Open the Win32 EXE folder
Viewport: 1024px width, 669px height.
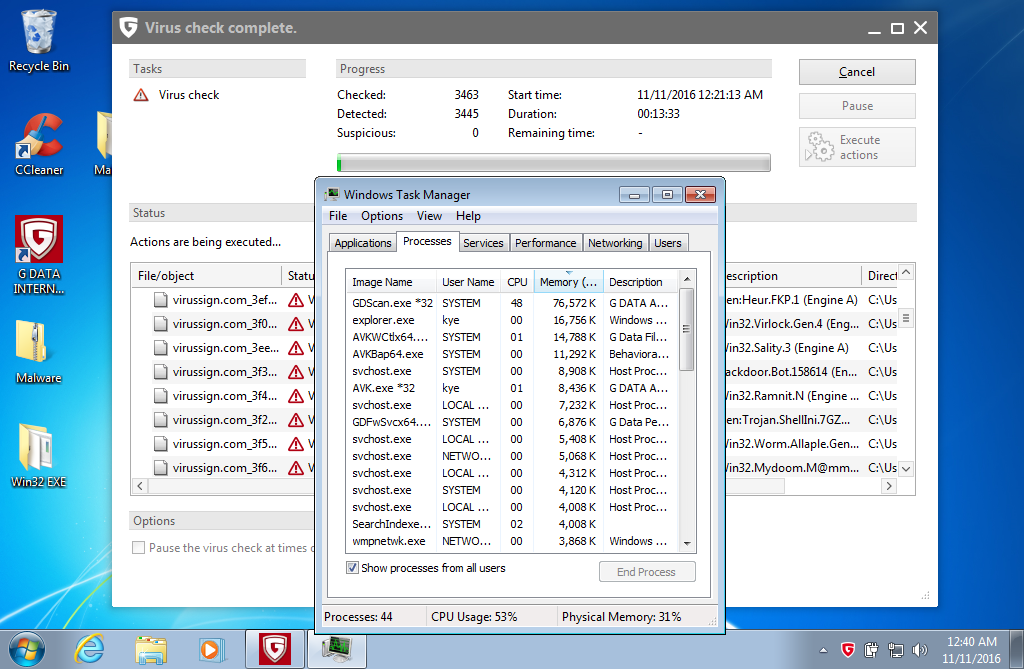pyautogui.click(x=39, y=448)
